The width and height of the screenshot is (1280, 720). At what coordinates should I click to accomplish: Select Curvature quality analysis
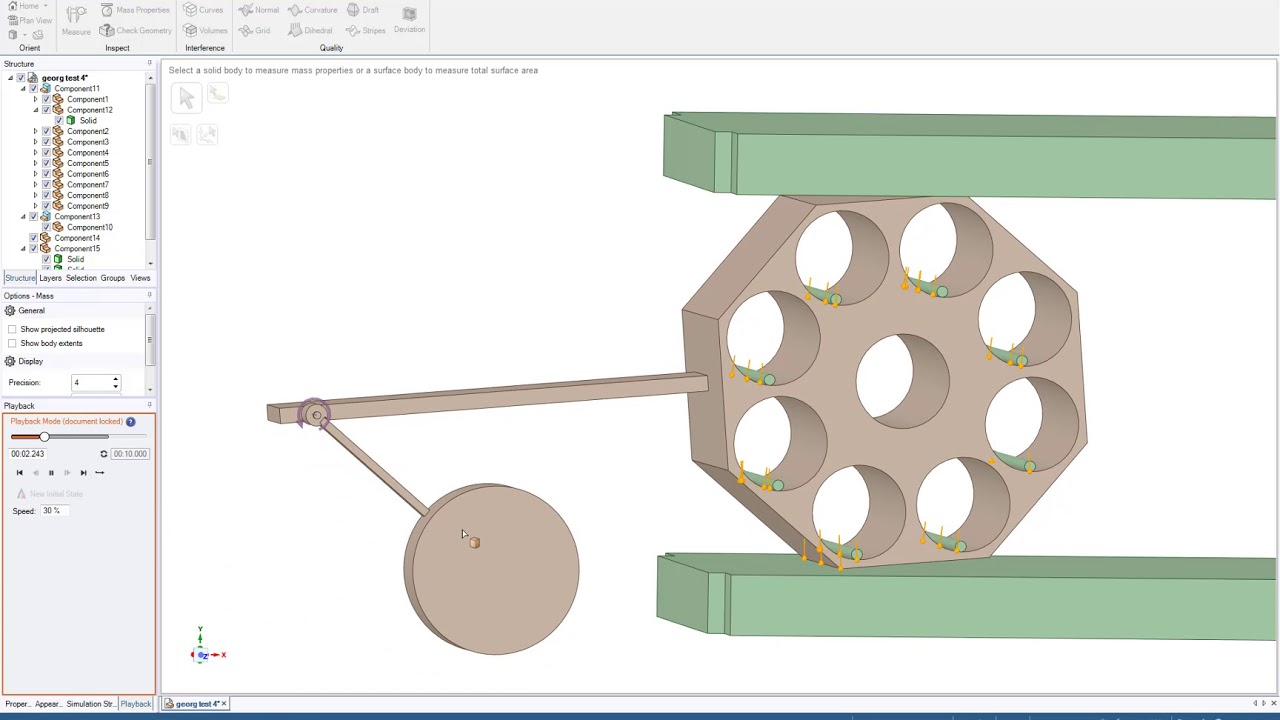(313, 10)
